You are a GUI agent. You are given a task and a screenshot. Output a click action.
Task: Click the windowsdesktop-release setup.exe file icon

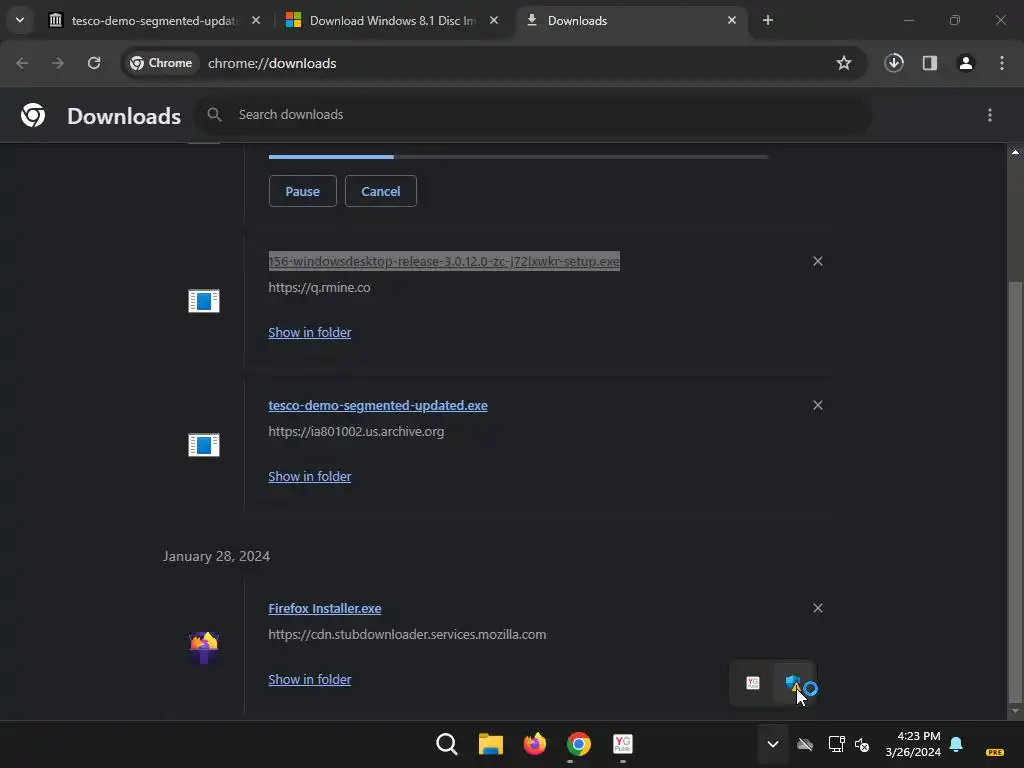tap(204, 301)
